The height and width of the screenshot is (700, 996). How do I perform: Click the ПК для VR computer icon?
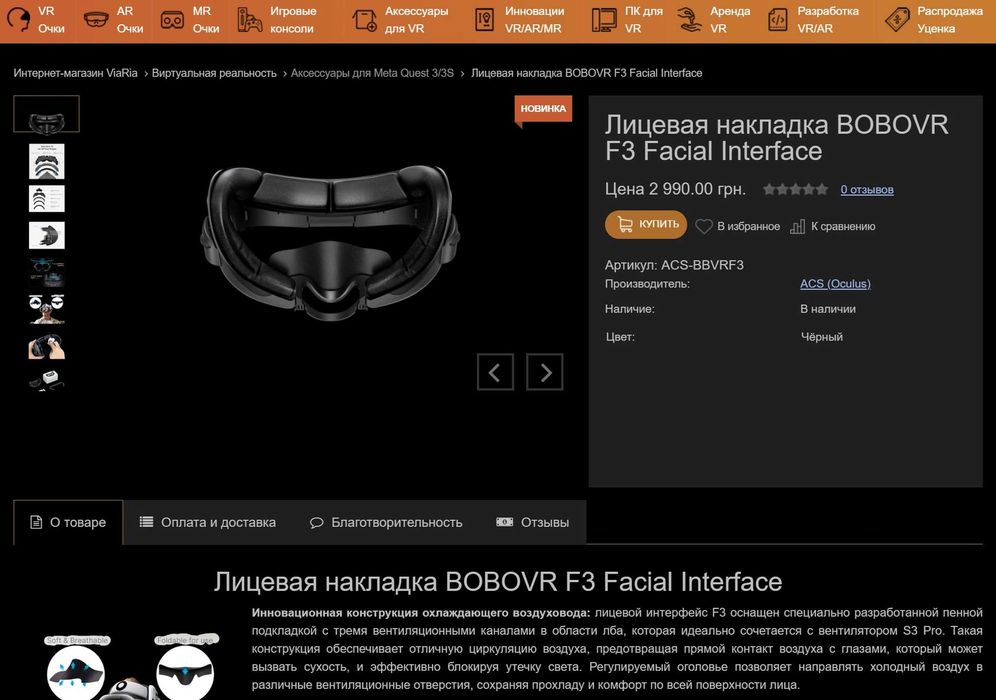click(x=603, y=20)
